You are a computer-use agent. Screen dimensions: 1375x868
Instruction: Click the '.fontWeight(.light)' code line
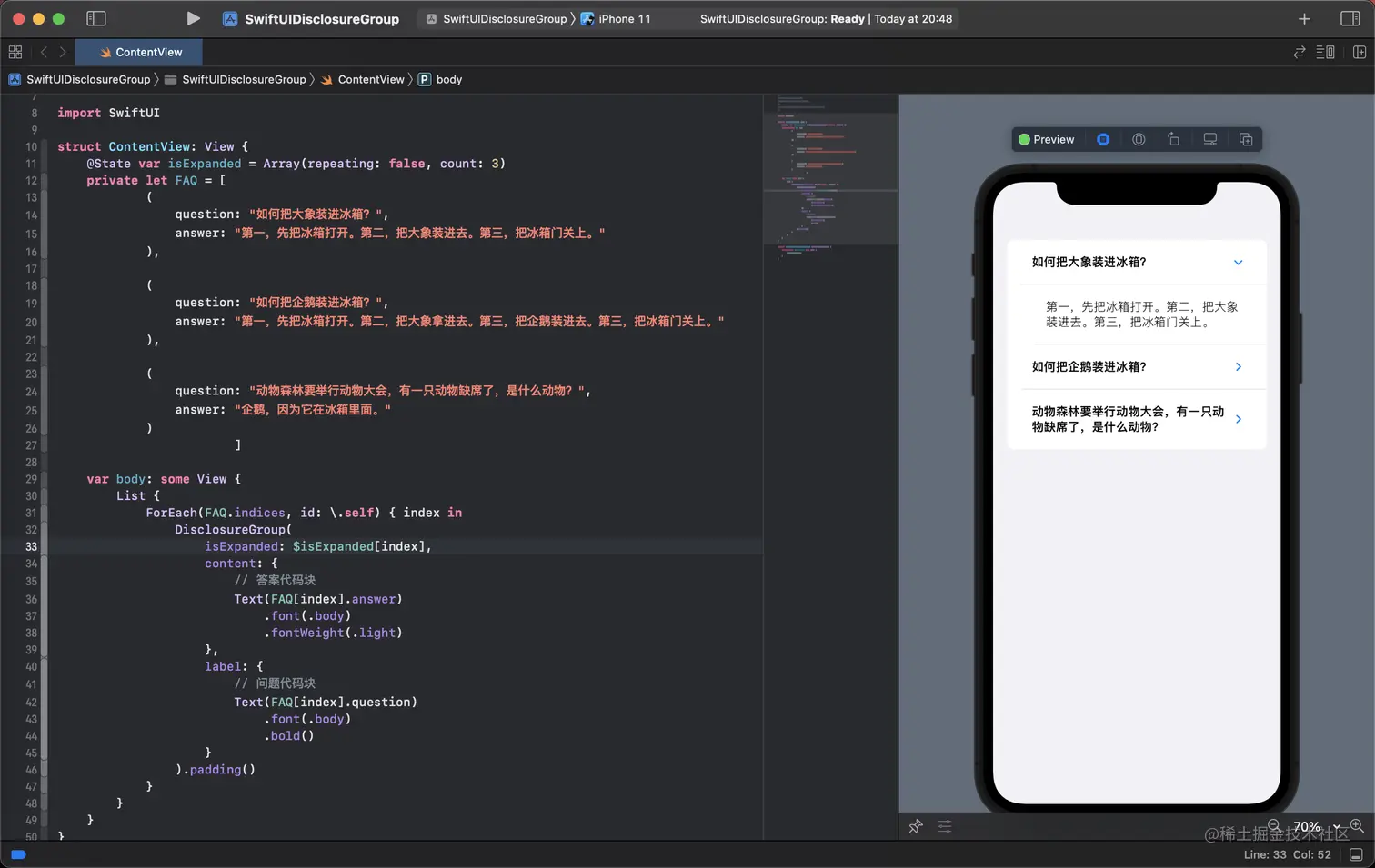click(x=333, y=633)
